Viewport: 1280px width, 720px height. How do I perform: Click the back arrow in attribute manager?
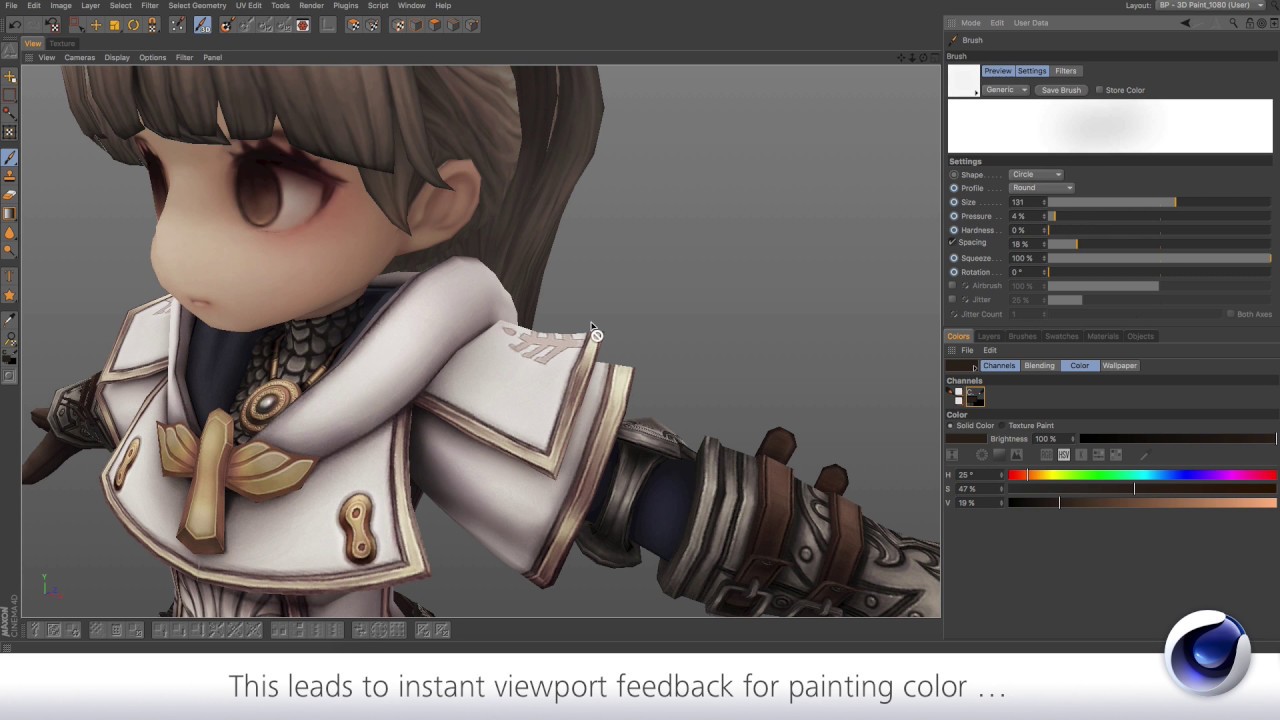(x=1185, y=23)
